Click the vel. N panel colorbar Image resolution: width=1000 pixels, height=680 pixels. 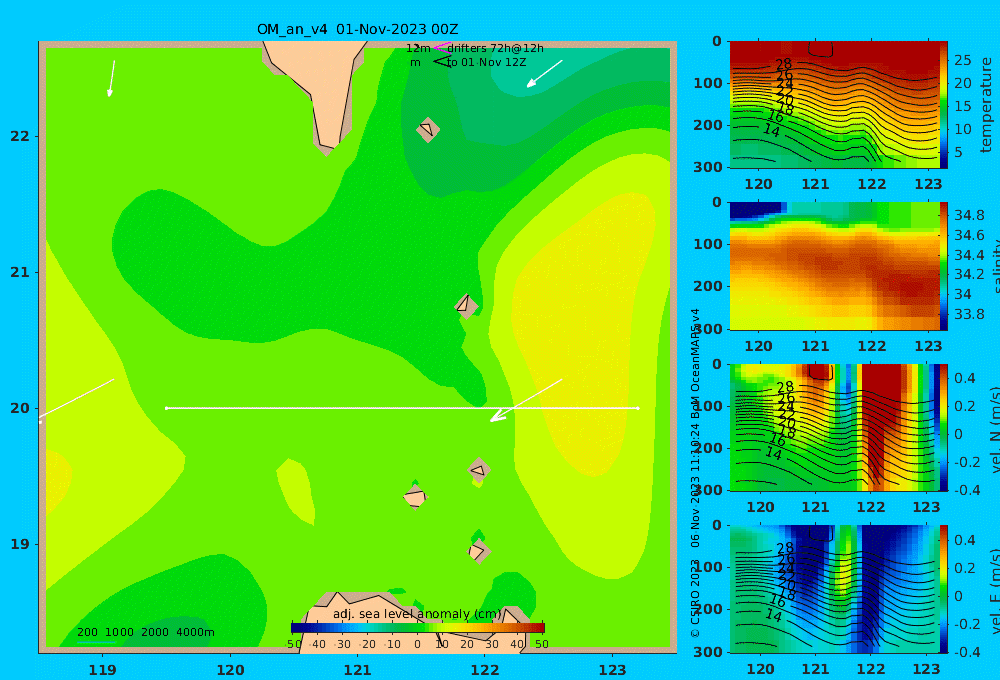[943, 427]
